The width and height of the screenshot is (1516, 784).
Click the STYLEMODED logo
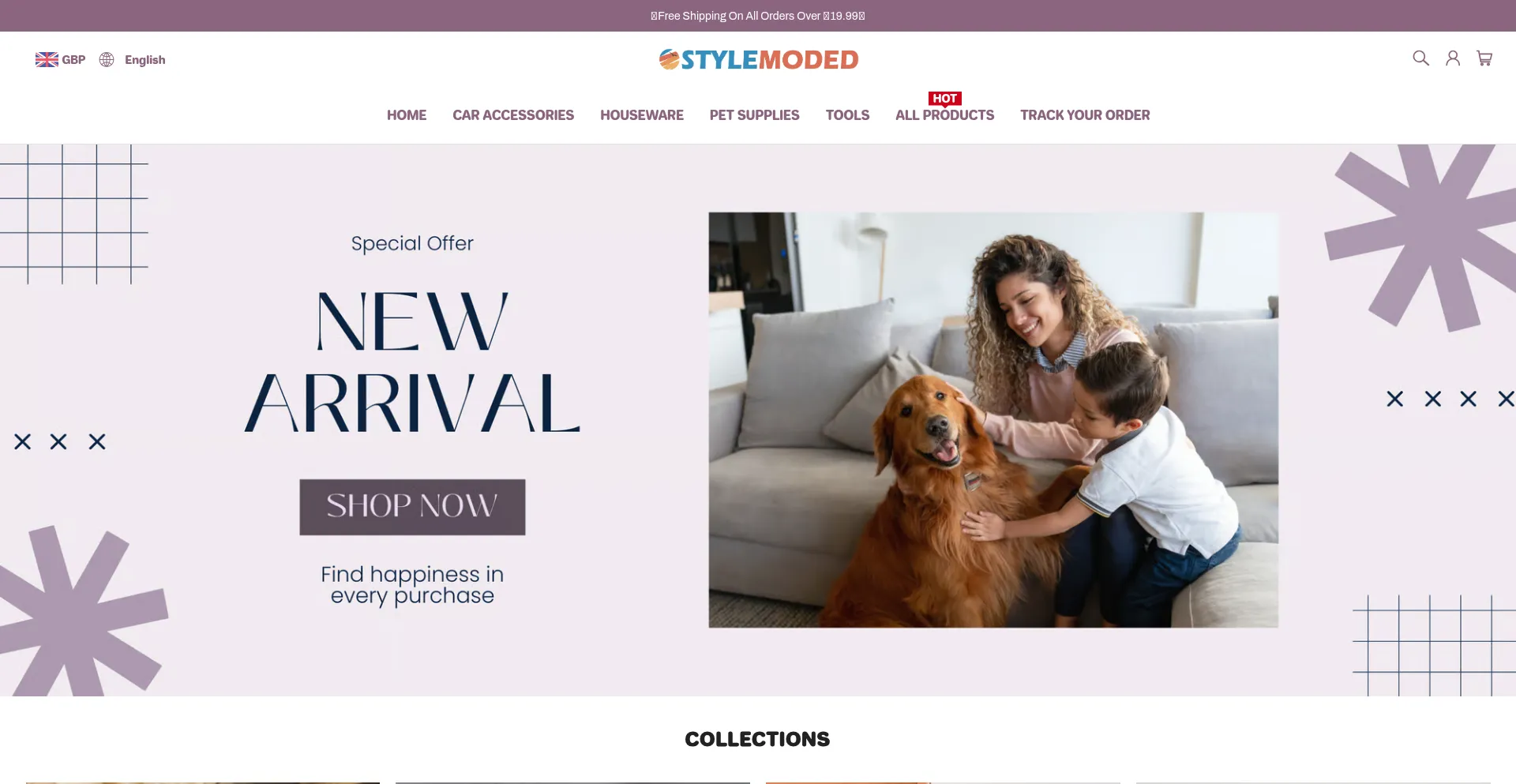click(759, 60)
